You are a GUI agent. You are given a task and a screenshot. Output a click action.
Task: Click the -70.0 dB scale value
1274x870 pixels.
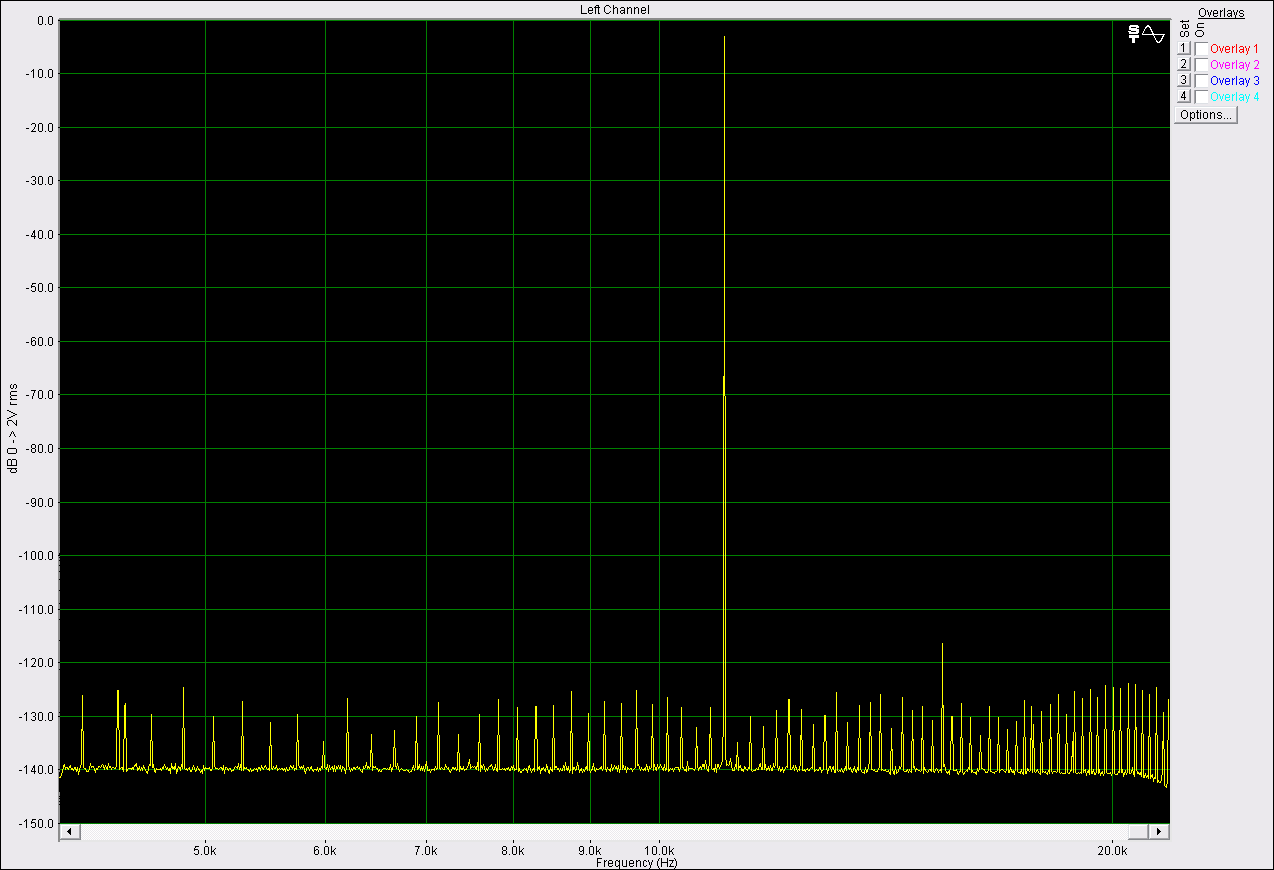click(x=41, y=395)
